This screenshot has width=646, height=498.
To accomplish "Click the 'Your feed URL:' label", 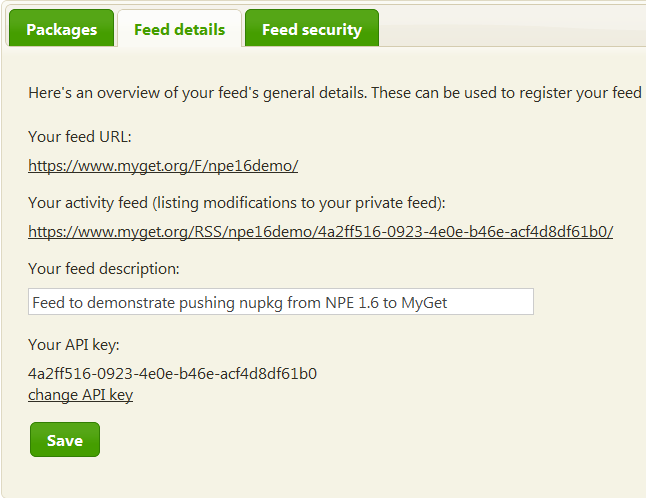I will 80,137.
